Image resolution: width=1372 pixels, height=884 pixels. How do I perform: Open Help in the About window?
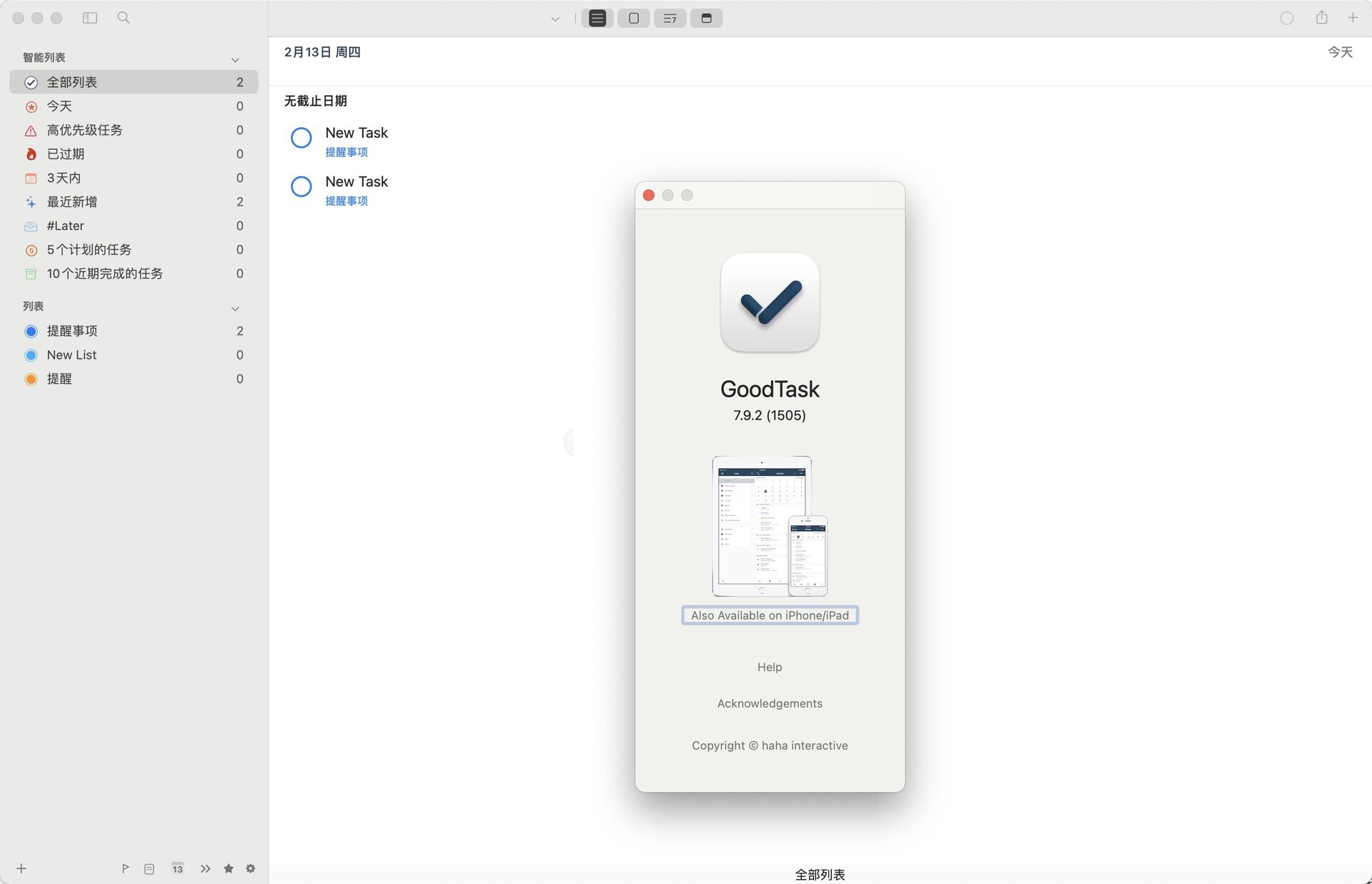pyautogui.click(x=770, y=667)
